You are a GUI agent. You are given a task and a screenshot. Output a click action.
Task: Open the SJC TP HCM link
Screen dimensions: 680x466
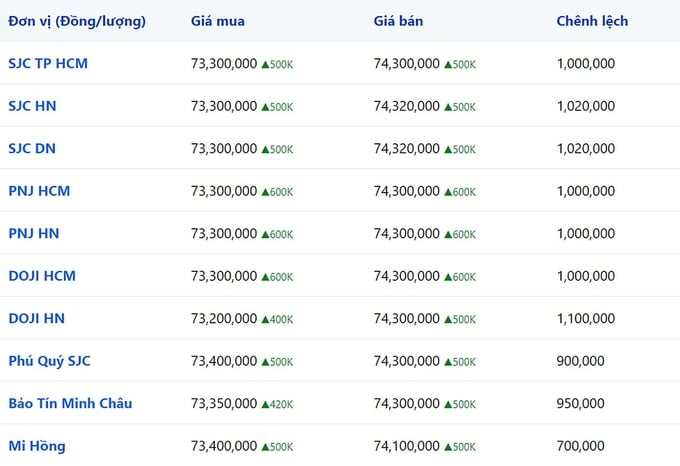coord(48,64)
